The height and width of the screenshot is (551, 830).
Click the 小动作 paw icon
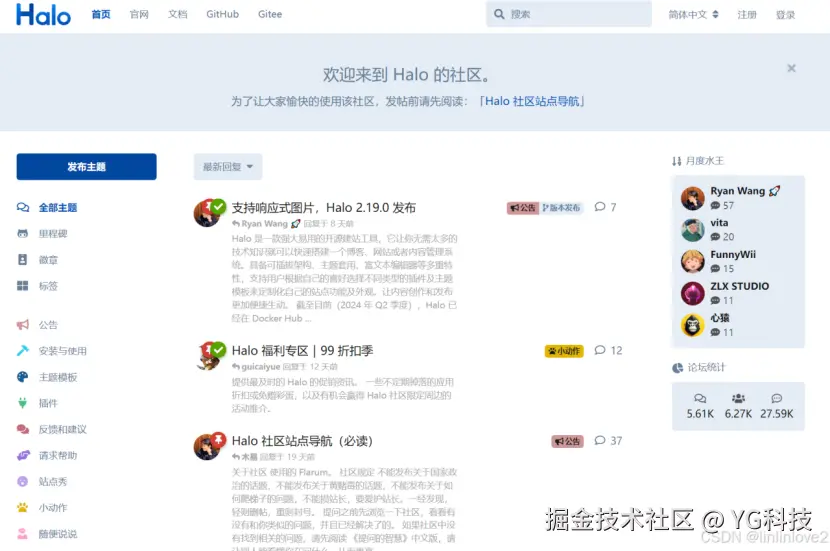23,507
